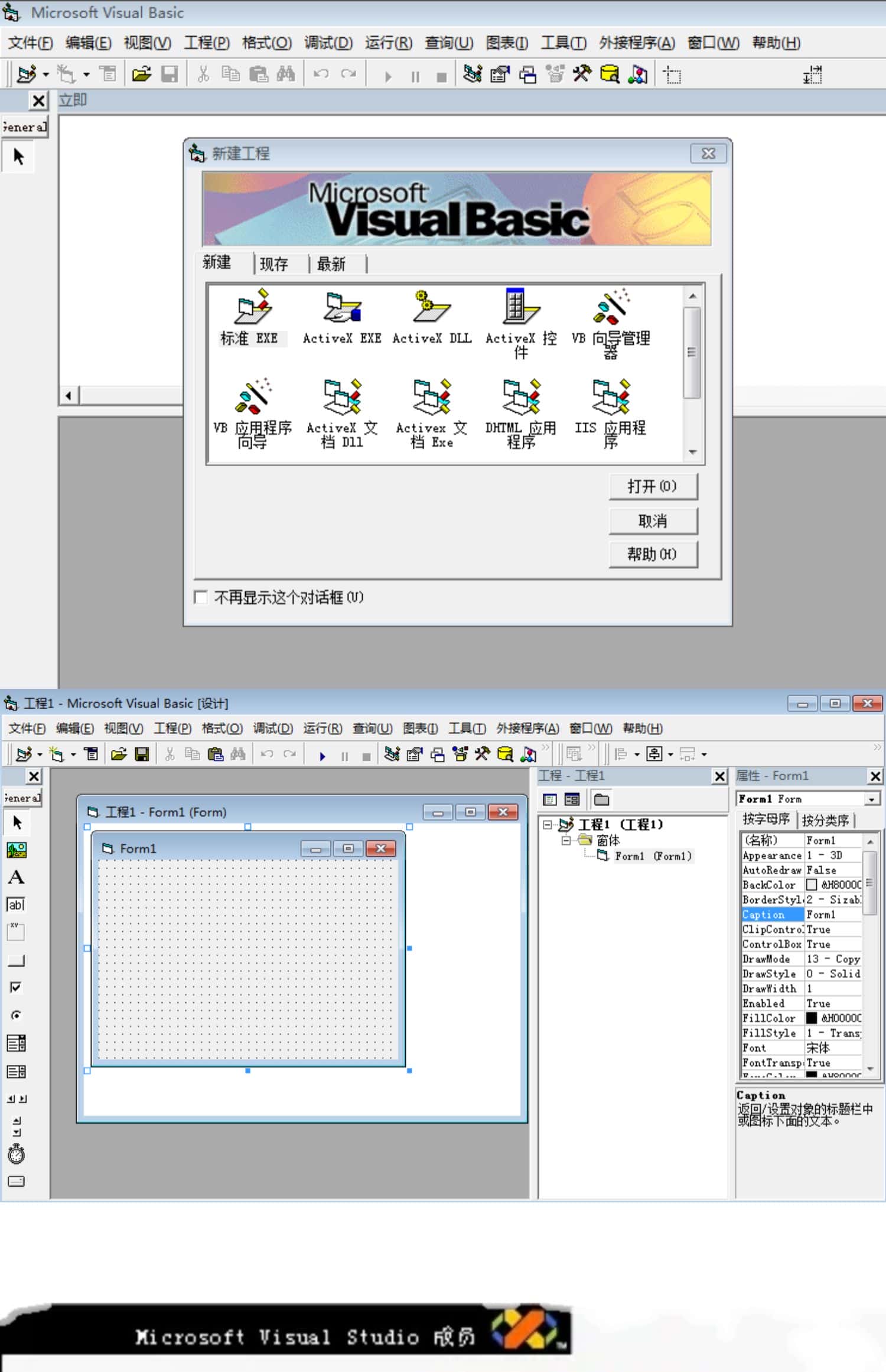Collapse the 工程1 (工程1) tree node
The image size is (886, 1372).
click(x=547, y=824)
